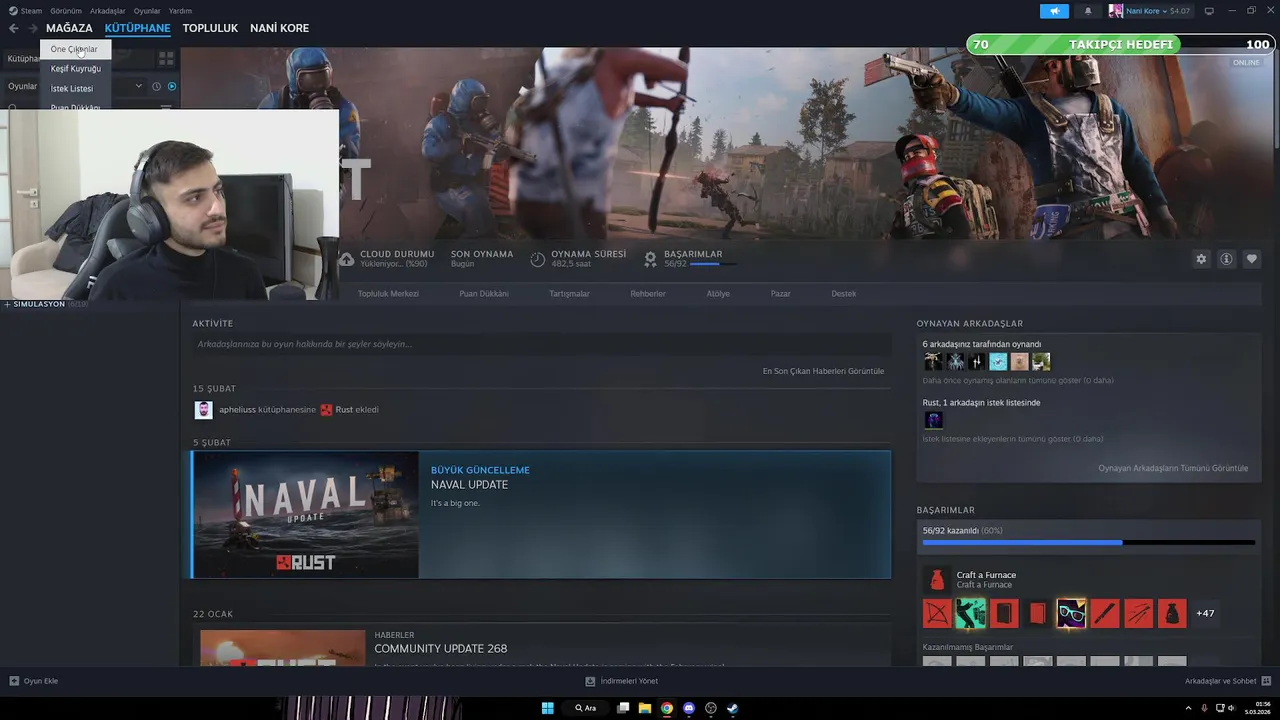This screenshot has width=1280, height=720.
Task: Open the Arkadaşlar menu in the menu bar
Action: [x=108, y=11]
